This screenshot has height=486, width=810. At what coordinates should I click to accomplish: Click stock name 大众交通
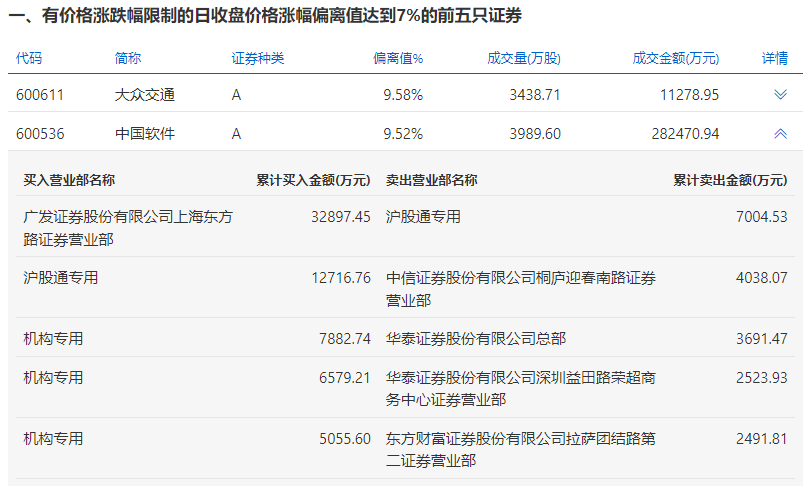(x=145, y=95)
